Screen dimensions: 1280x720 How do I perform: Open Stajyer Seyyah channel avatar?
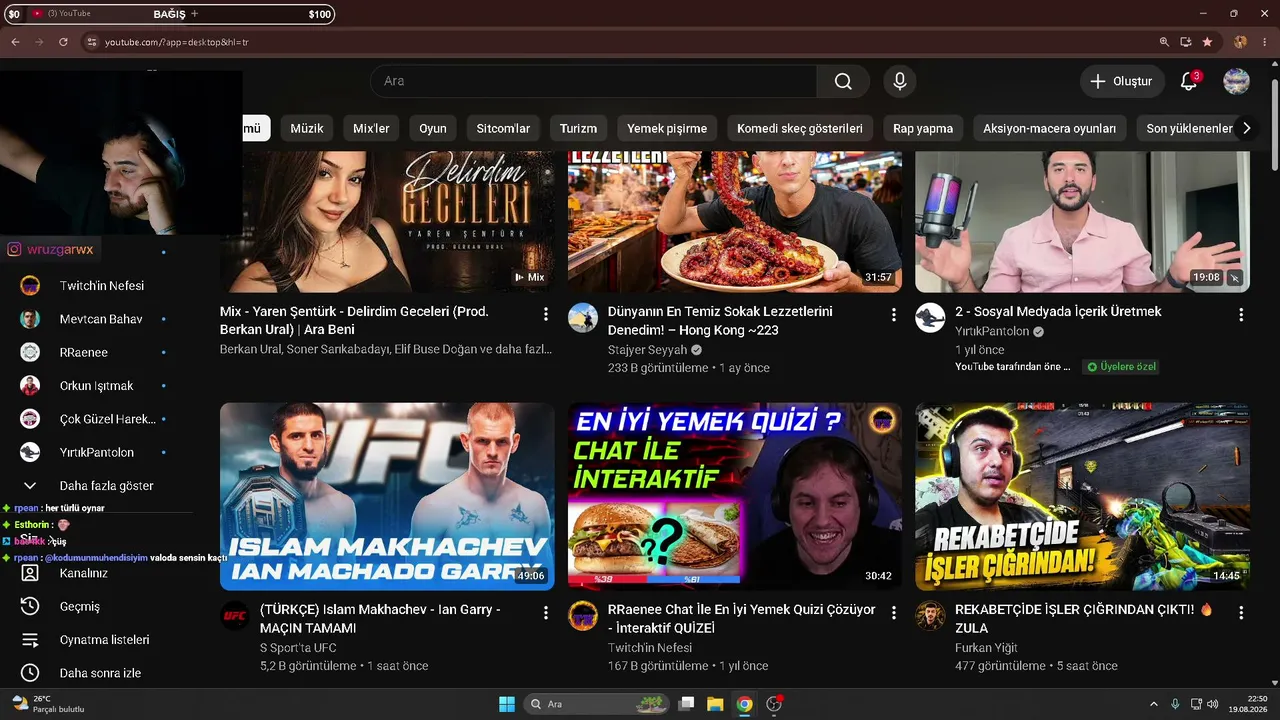[583, 318]
